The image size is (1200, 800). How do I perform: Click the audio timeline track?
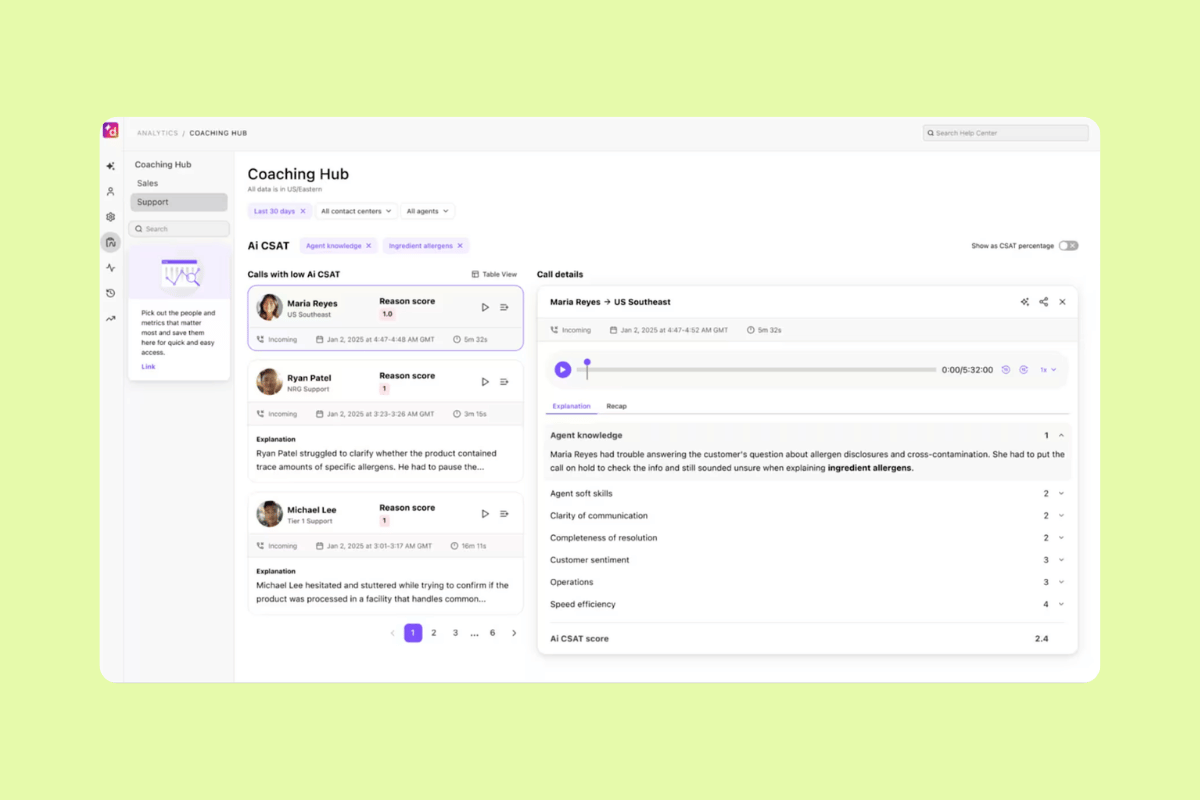(756, 370)
